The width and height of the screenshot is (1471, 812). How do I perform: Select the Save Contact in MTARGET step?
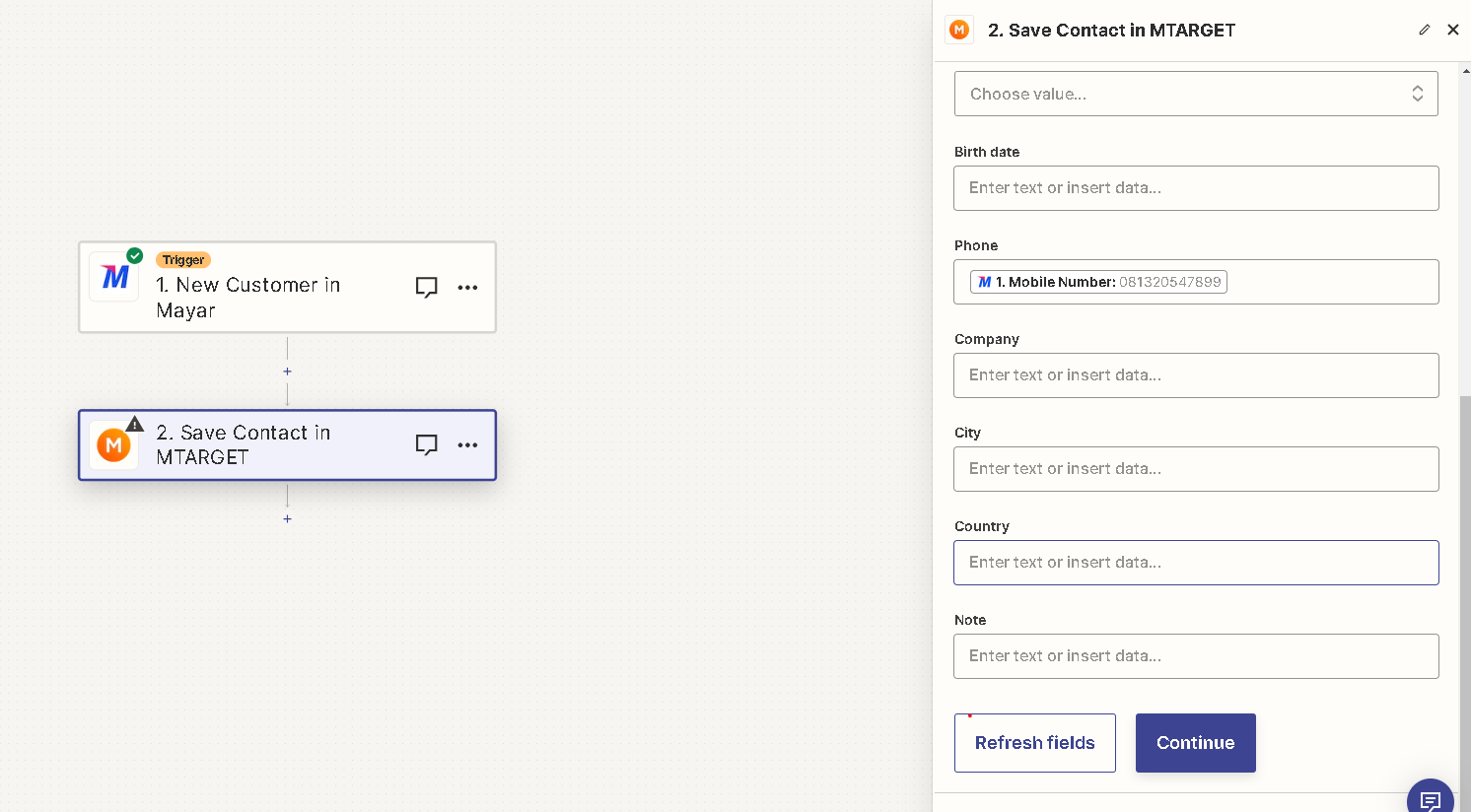(x=287, y=445)
